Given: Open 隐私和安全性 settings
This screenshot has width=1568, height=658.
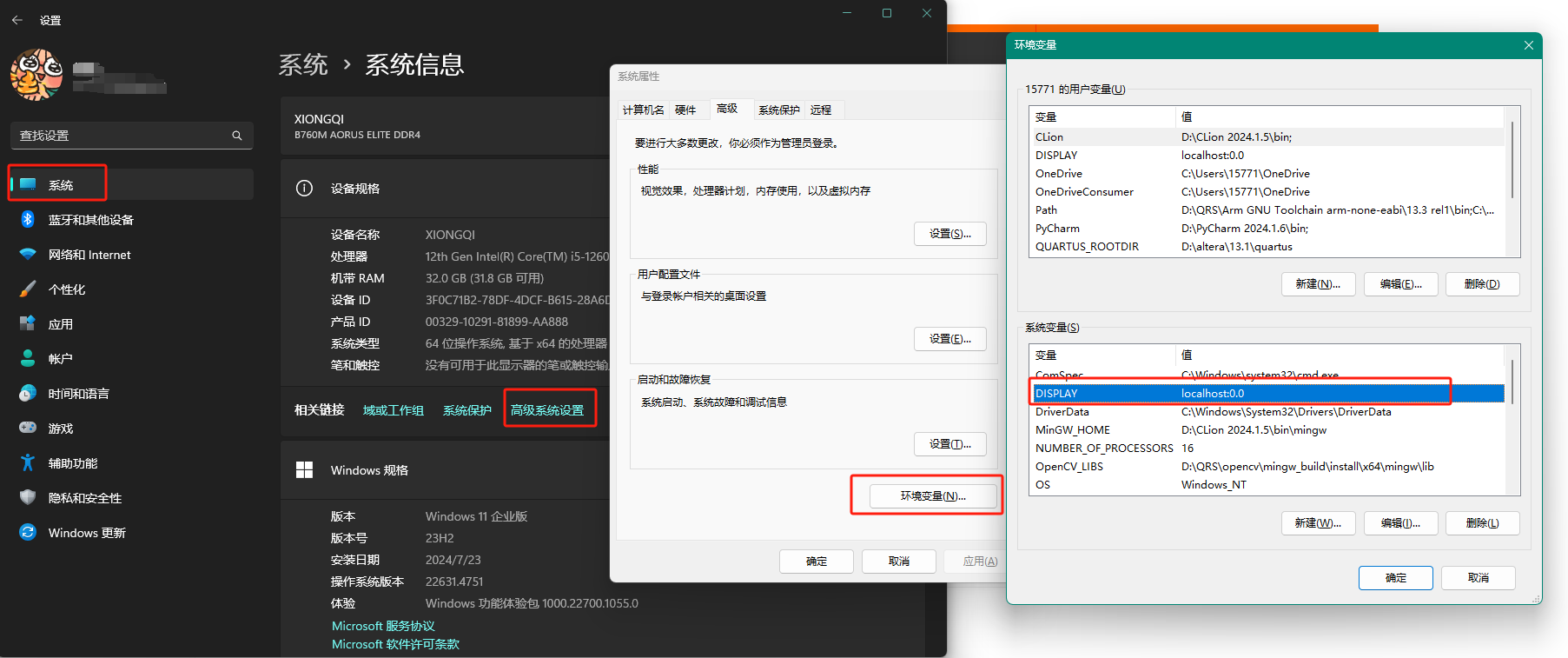Looking at the screenshot, I should pos(84,498).
